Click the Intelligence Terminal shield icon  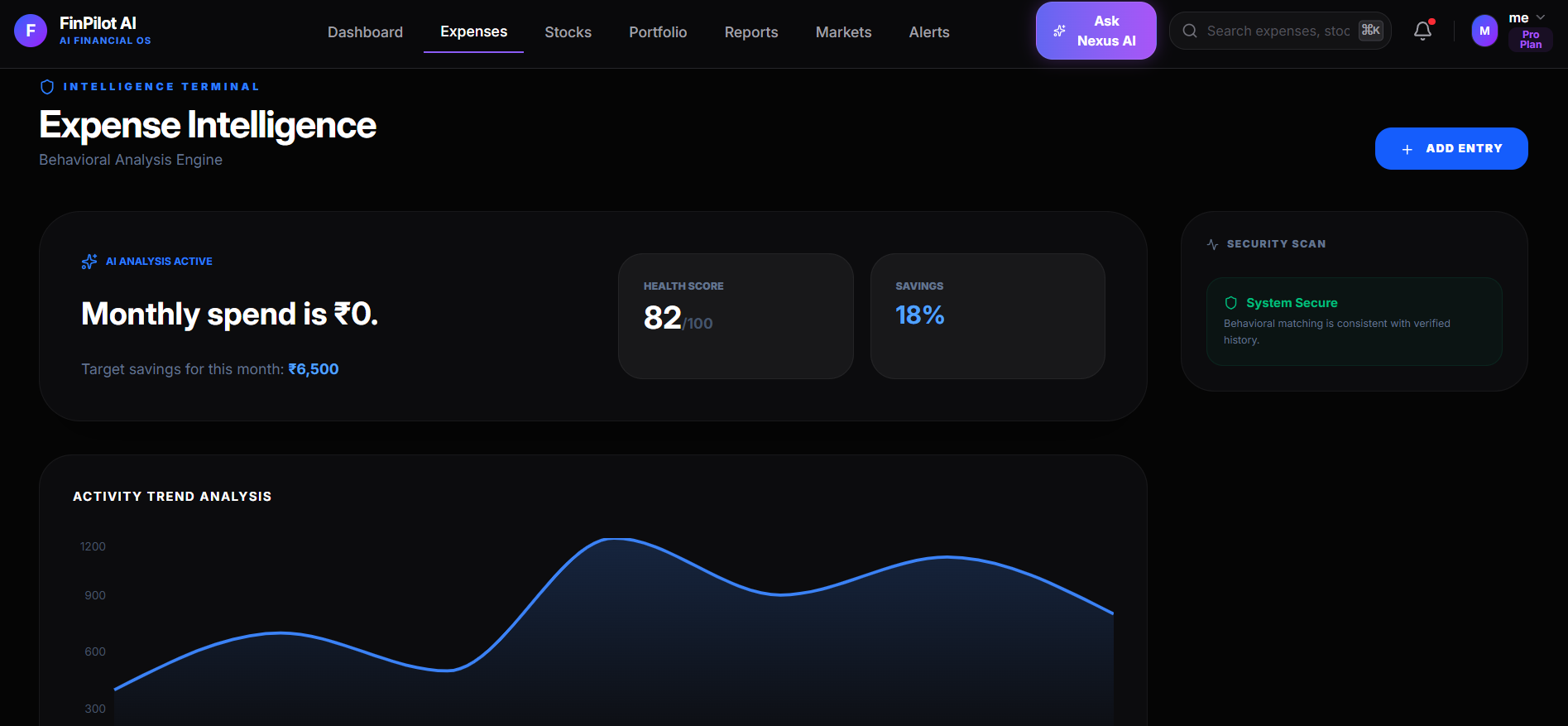coord(47,87)
